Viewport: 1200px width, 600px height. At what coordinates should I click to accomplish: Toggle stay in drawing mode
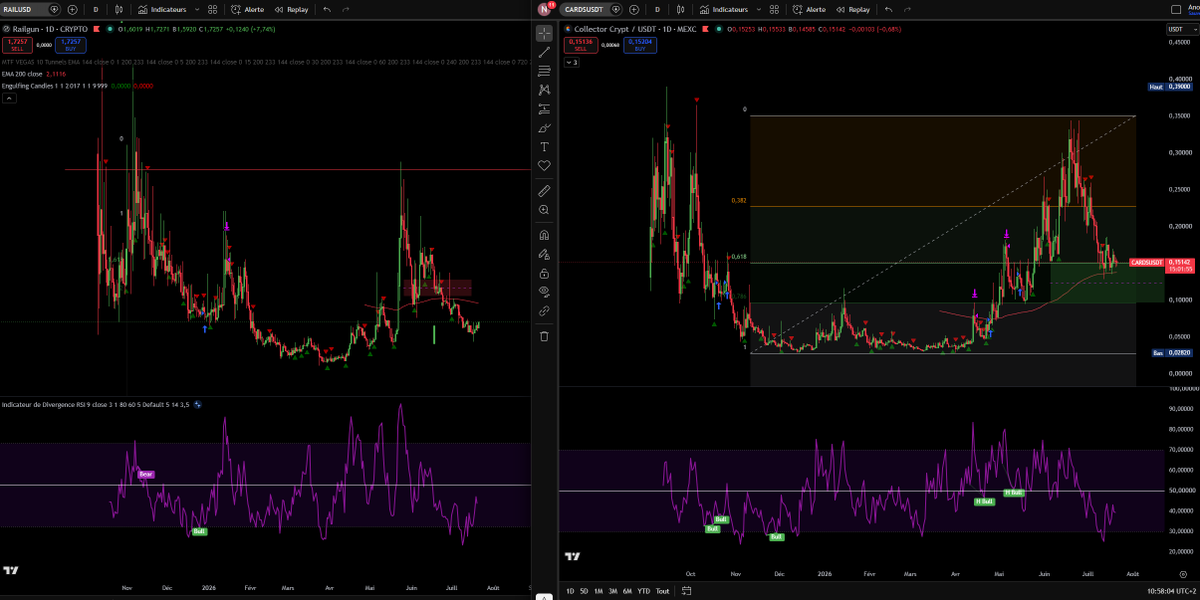(544, 254)
